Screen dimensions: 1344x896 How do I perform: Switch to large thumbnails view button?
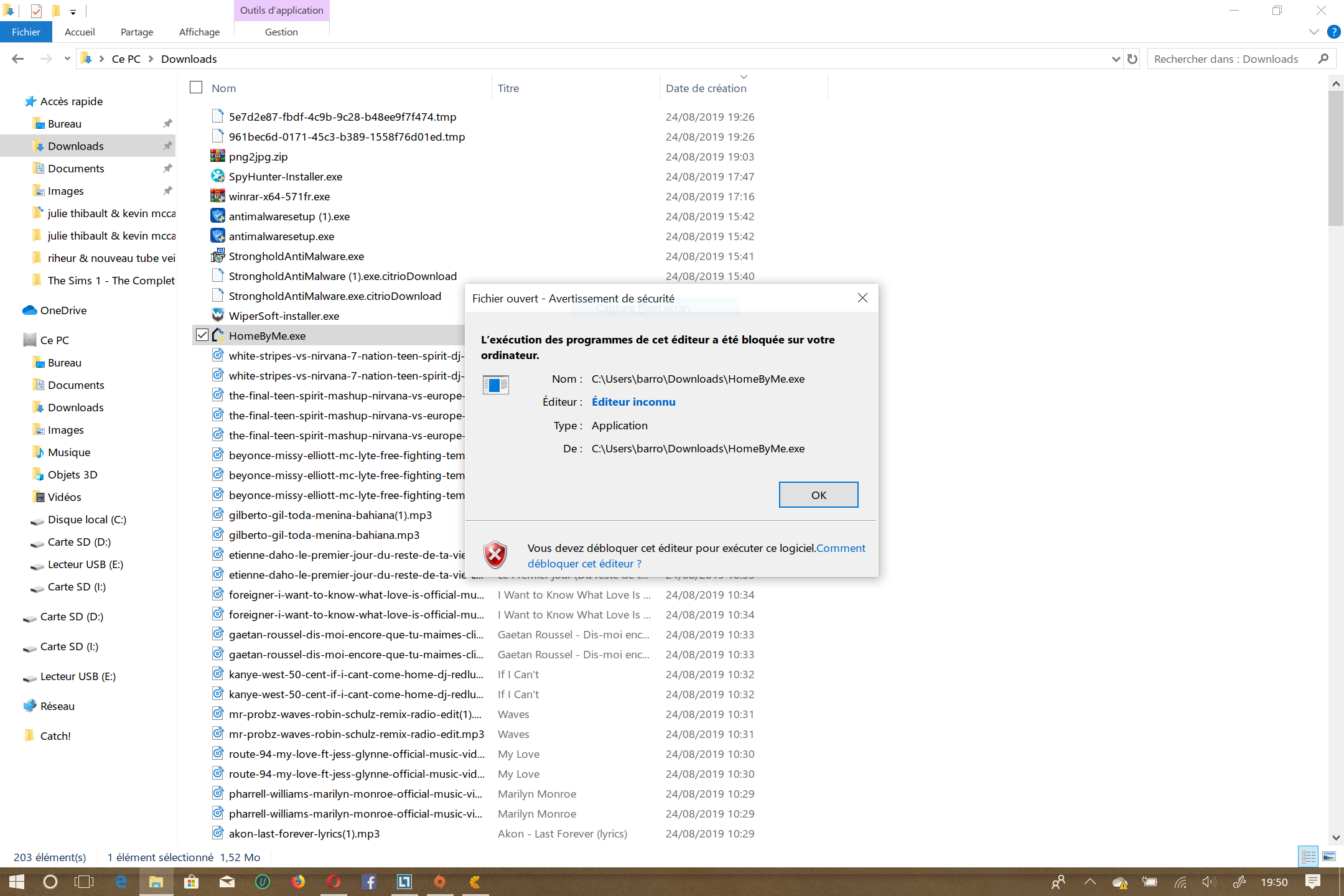click(1328, 857)
